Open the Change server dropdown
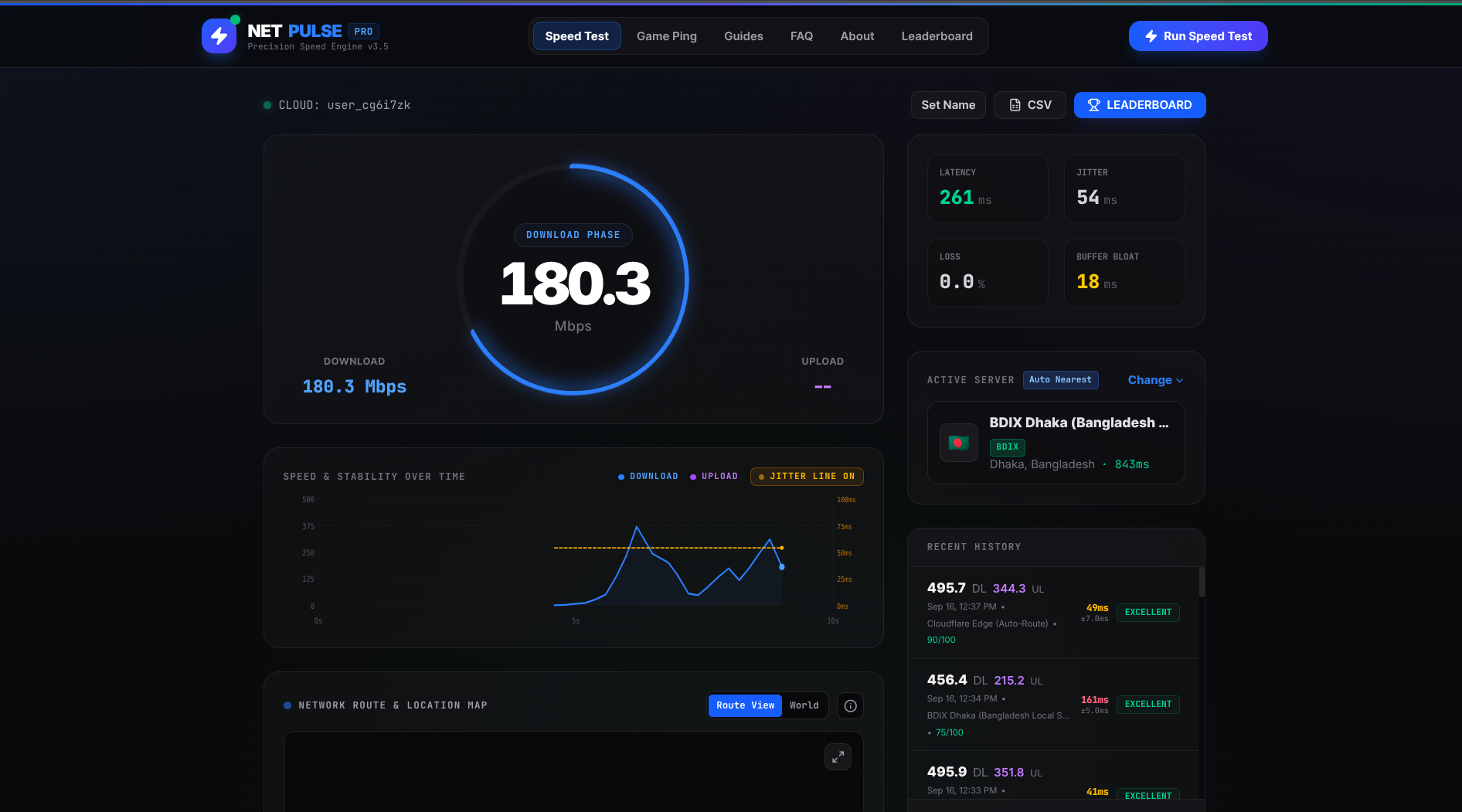 point(1155,380)
